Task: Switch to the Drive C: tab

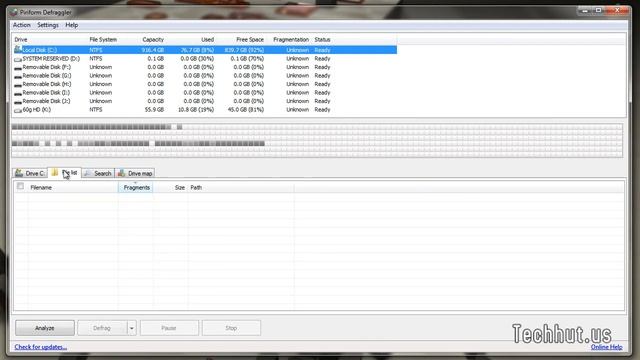Action: [30, 173]
